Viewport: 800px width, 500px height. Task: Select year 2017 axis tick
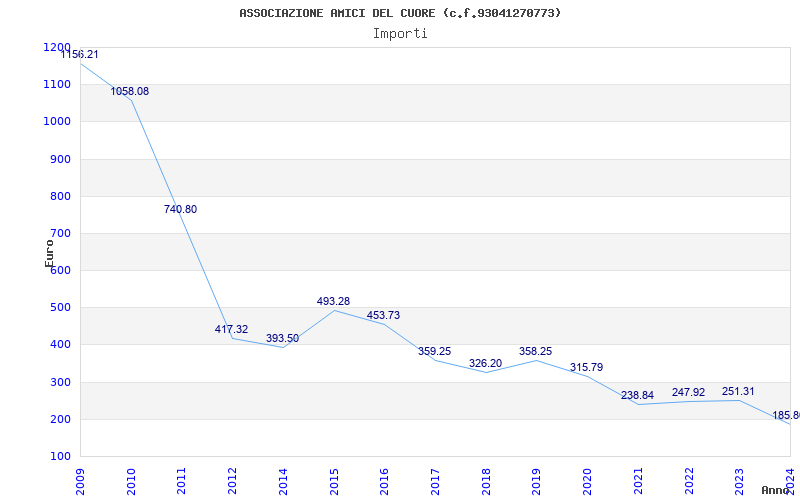click(x=435, y=482)
